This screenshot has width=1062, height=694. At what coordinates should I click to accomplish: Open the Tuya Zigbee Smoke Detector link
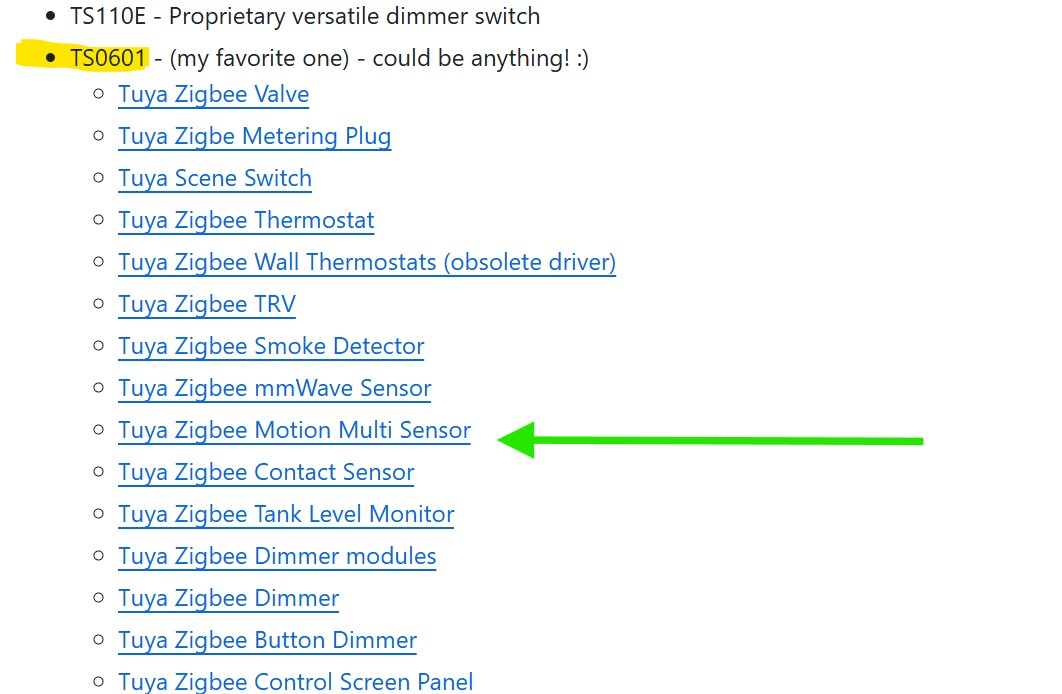(x=271, y=346)
